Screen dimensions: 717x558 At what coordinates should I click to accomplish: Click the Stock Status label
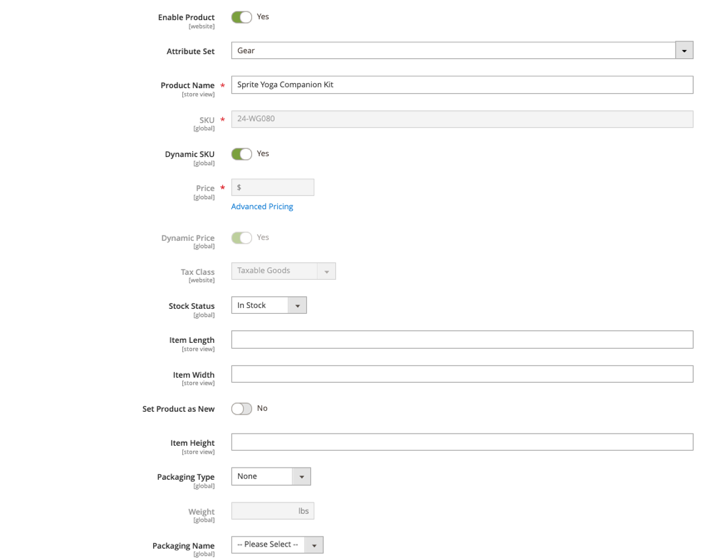pos(191,306)
